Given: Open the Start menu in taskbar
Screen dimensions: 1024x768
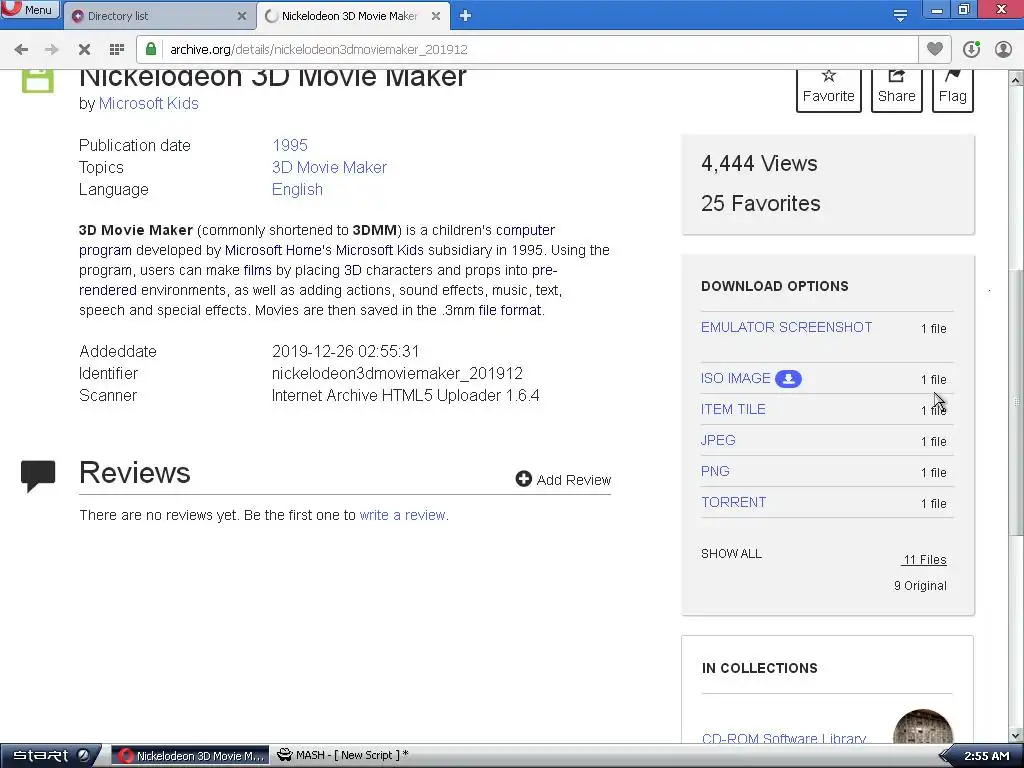Looking at the screenshot, I should [48, 756].
